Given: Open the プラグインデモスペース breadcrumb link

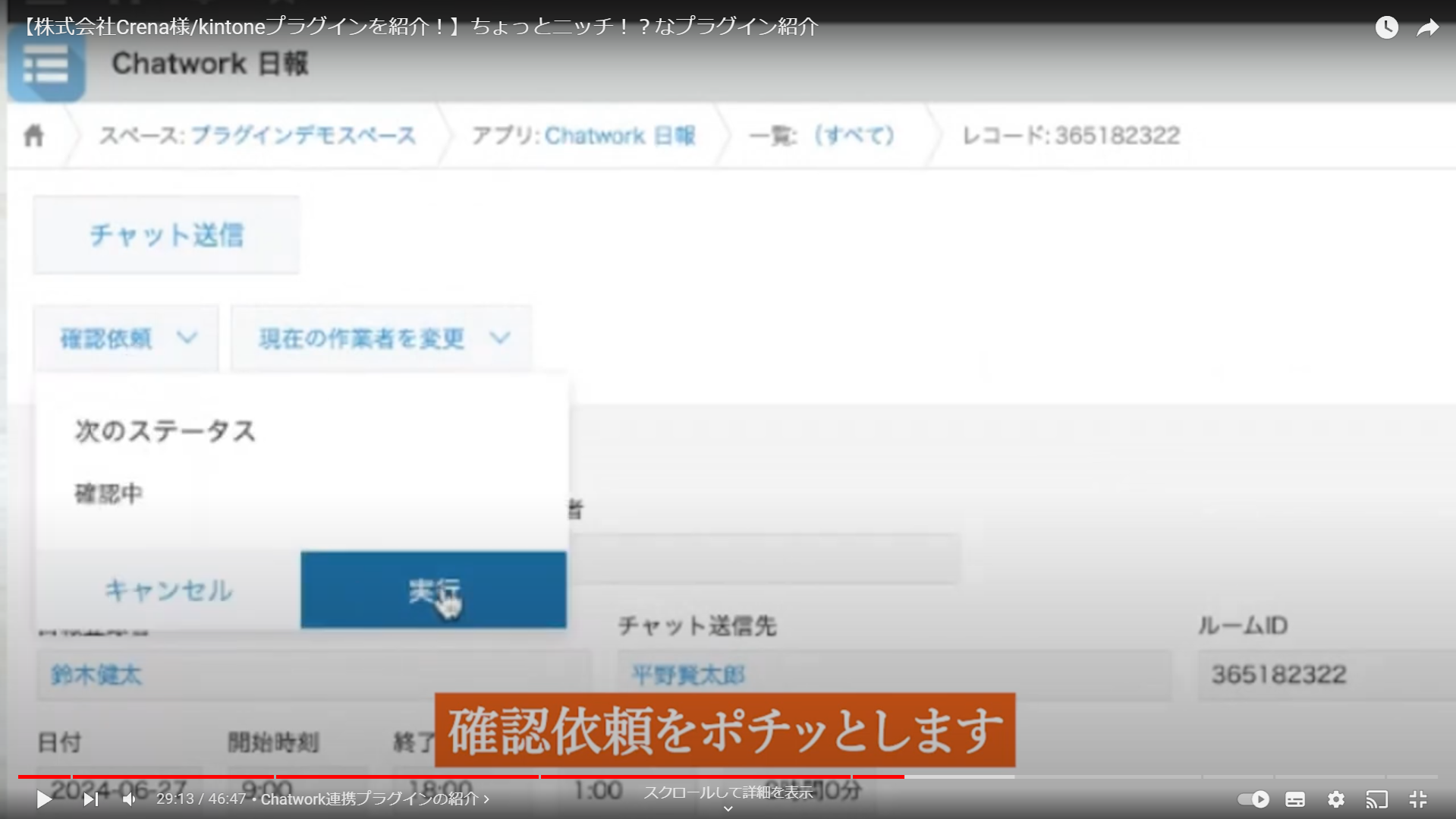Looking at the screenshot, I should pos(303,136).
